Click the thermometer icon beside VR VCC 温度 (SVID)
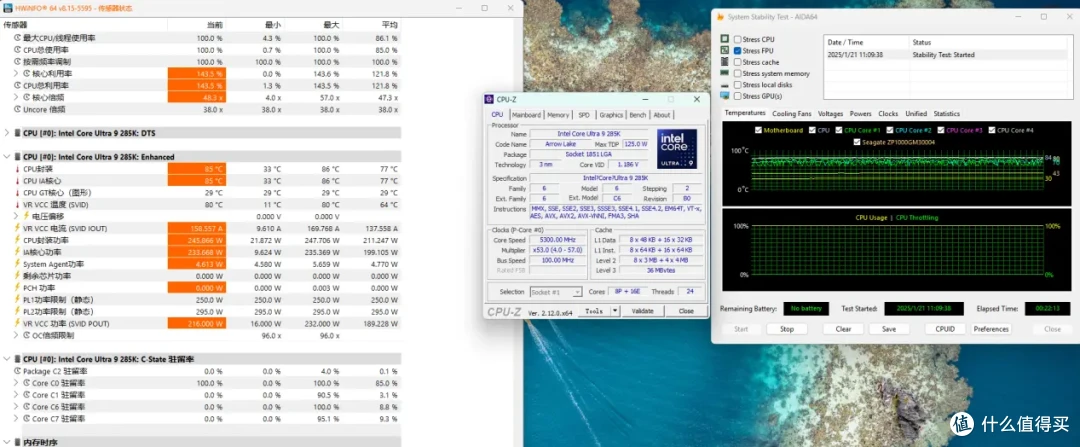Image resolution: width=1080 pixels, height=447 pixels. (x=18, y=205)
